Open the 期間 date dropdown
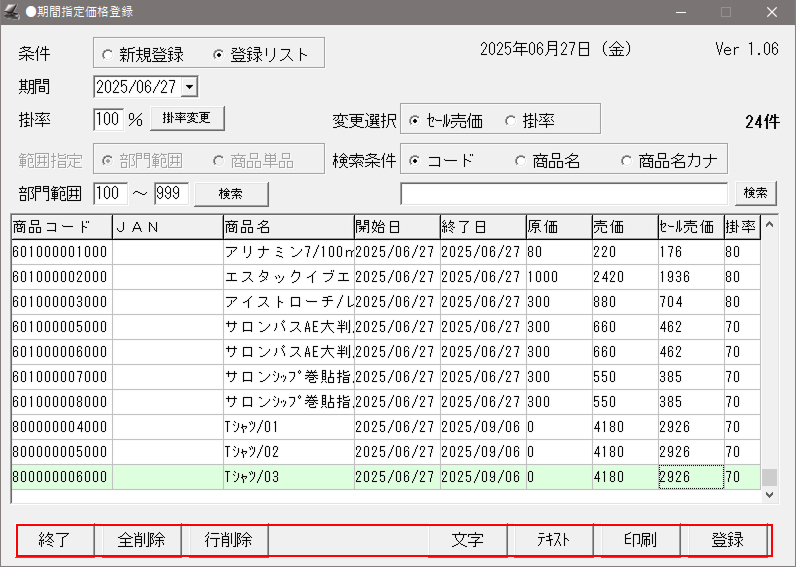 (x=190, y=88)
